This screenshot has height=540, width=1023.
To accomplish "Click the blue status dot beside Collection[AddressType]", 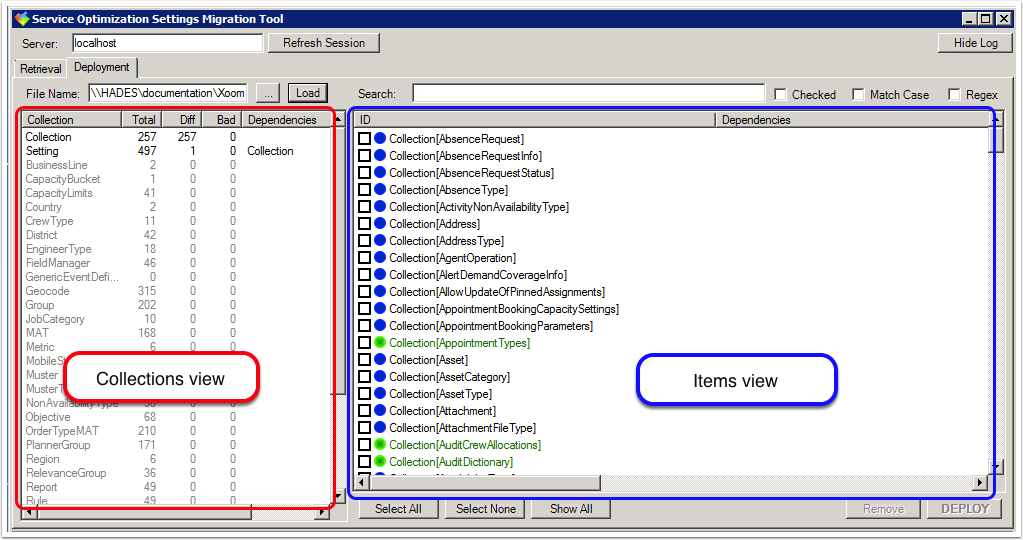I will point(380,241).
